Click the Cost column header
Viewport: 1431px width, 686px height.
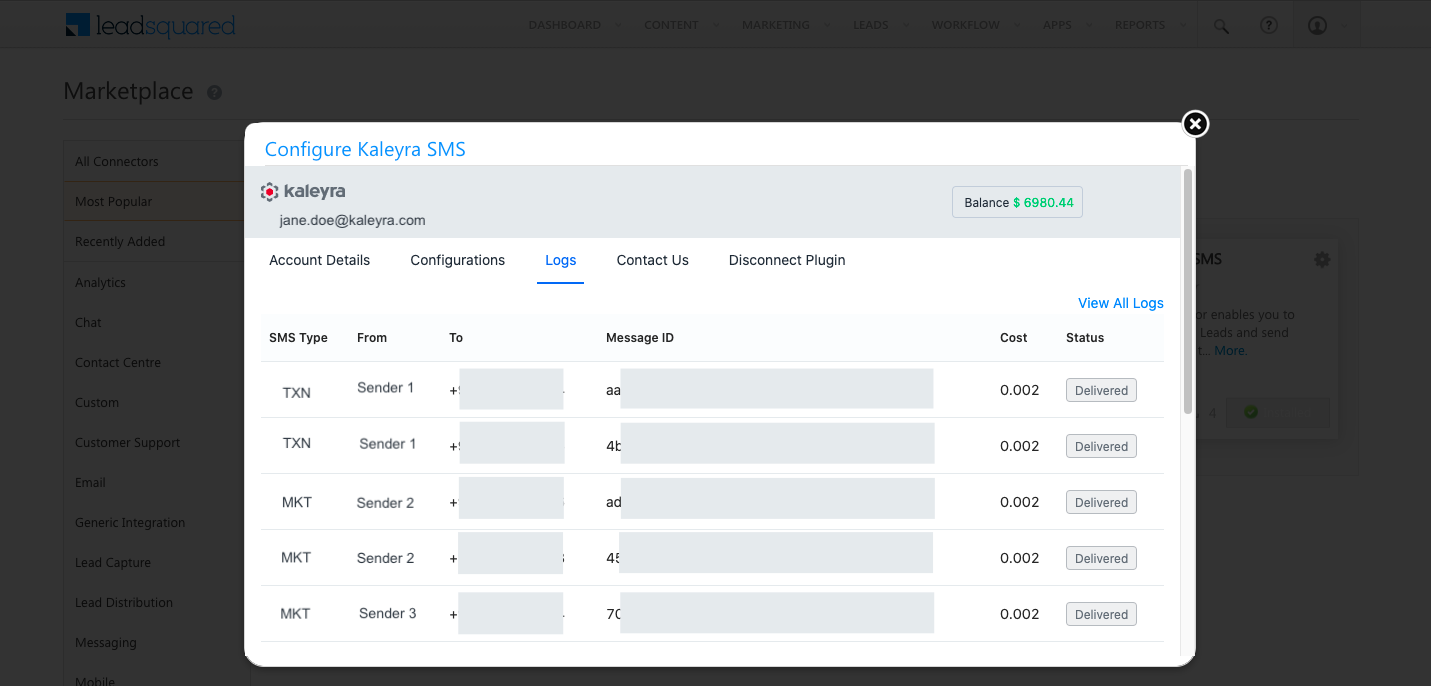[1013, 338]
